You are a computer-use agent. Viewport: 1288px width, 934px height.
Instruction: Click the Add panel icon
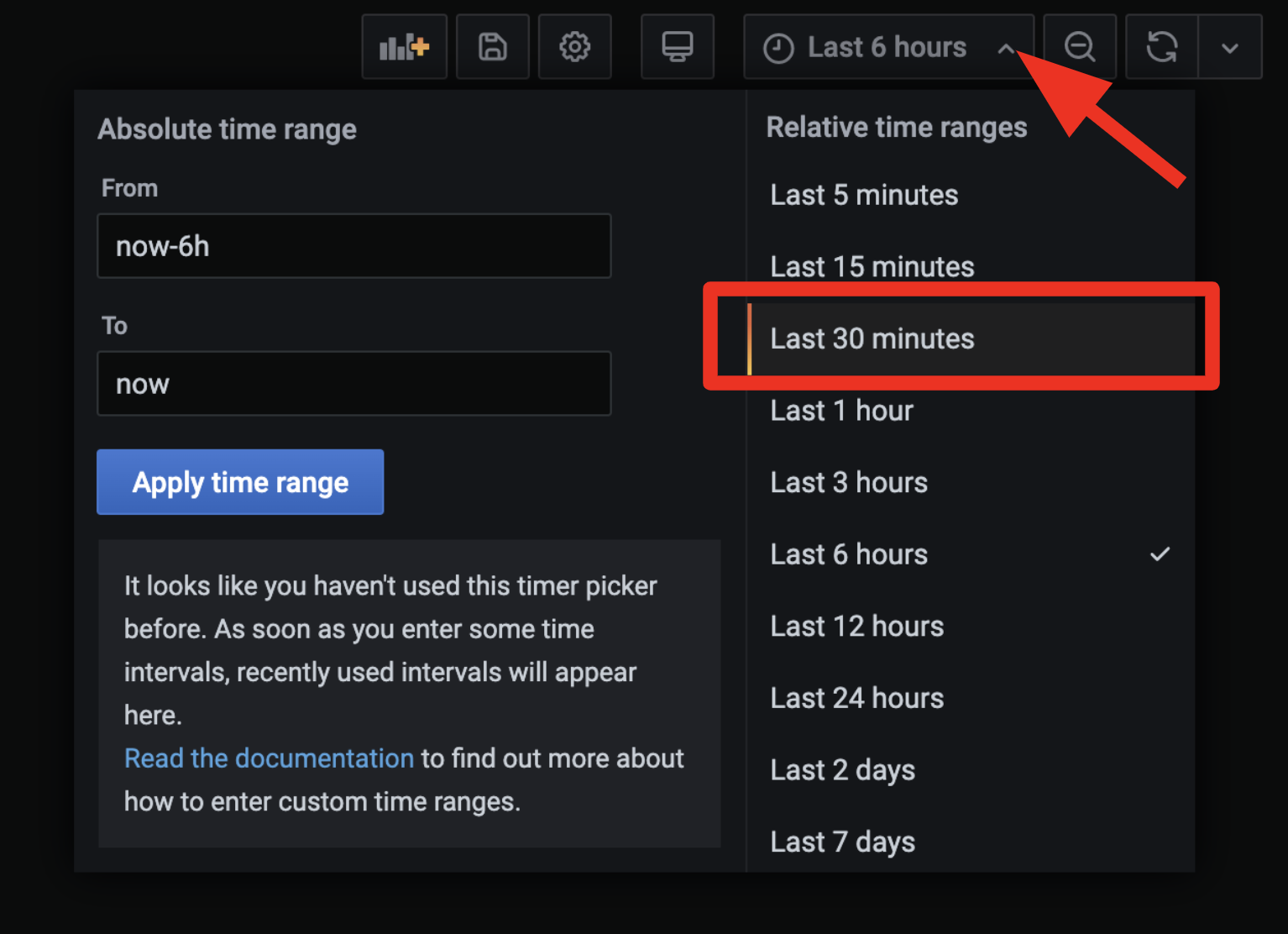[404, 47]
